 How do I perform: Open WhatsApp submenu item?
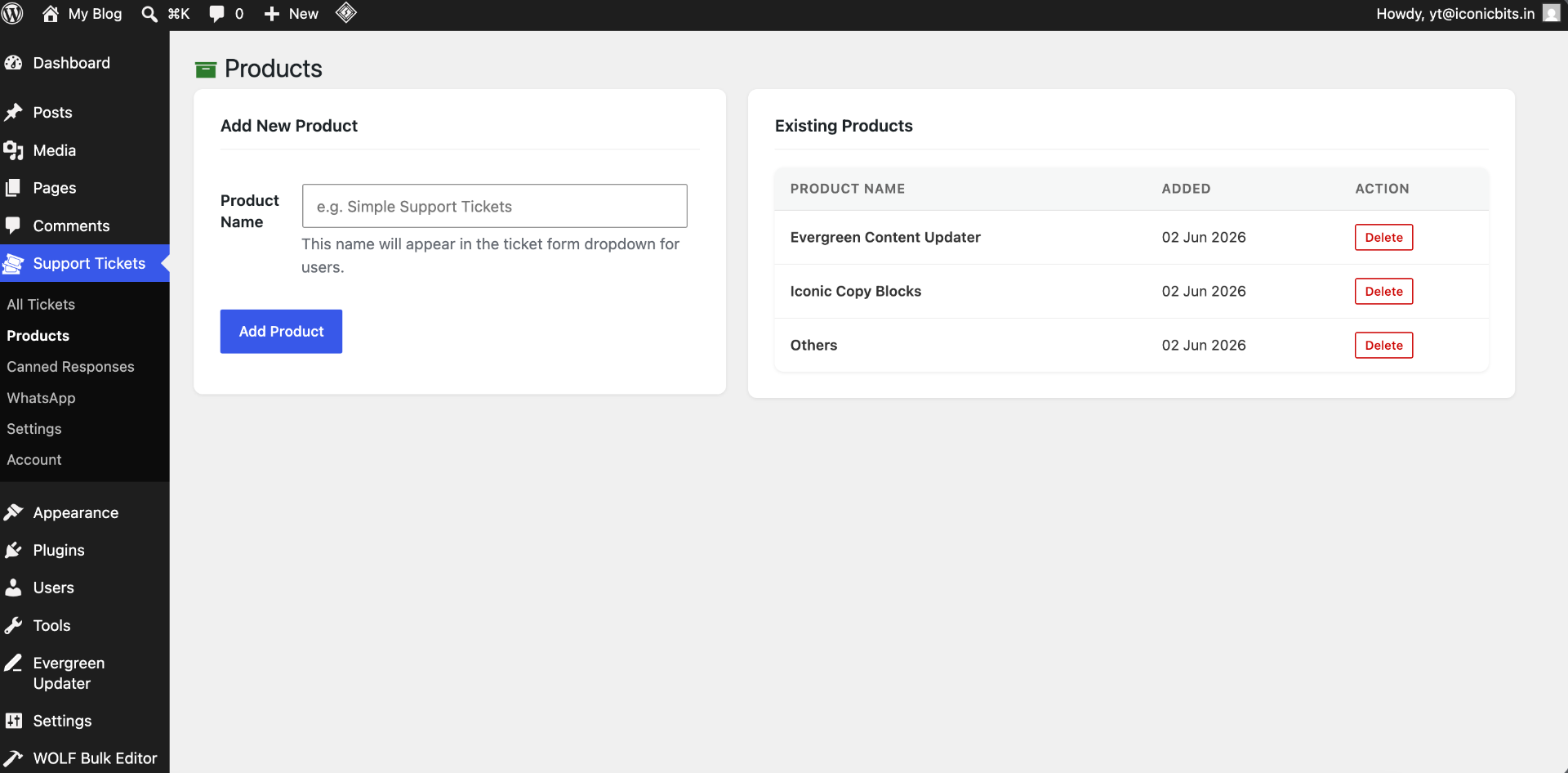coord(41,398)
